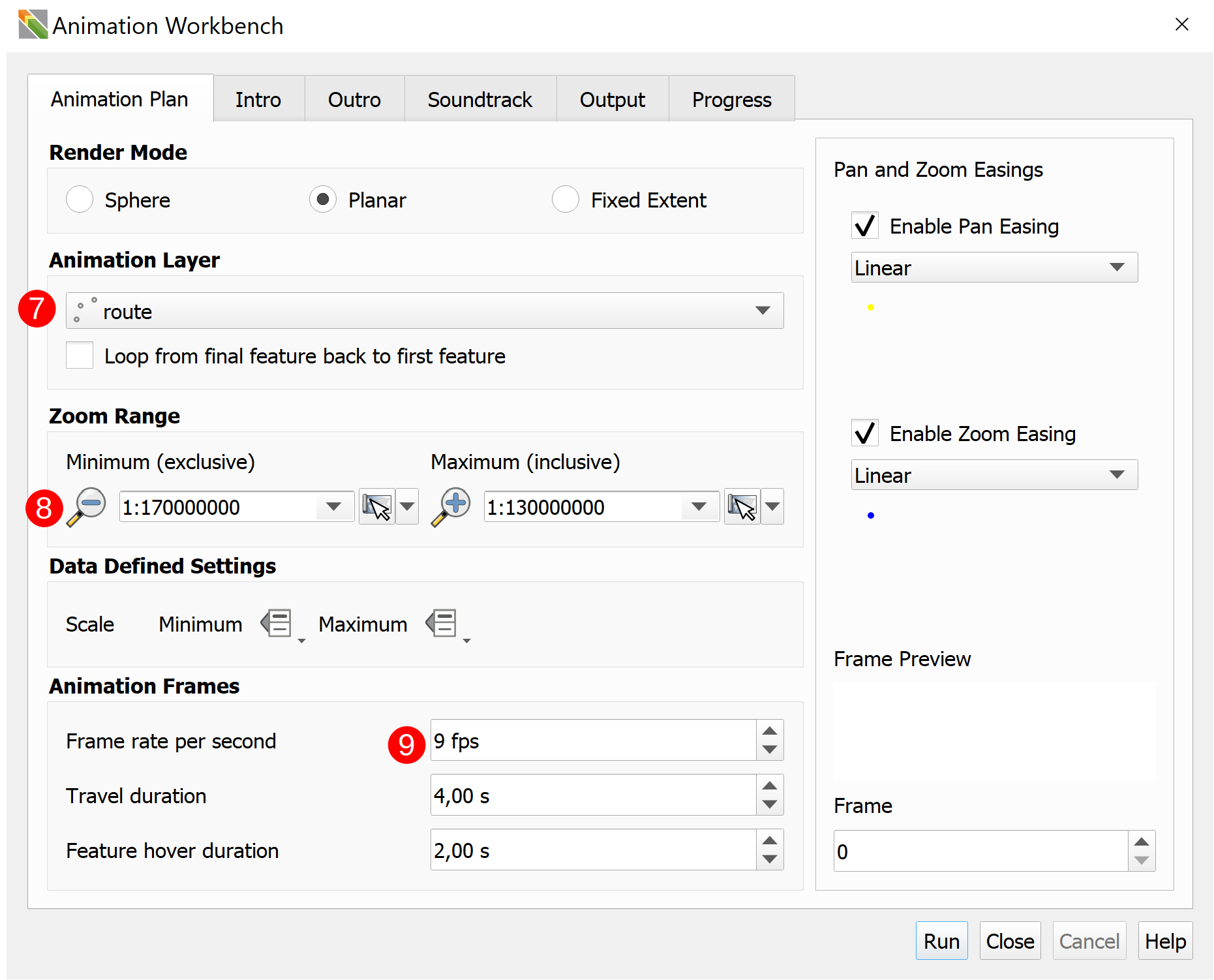Click the Animation Workbench app icon in title bar
Viewport: 1214px width, 980px height.
click(33, 25)
